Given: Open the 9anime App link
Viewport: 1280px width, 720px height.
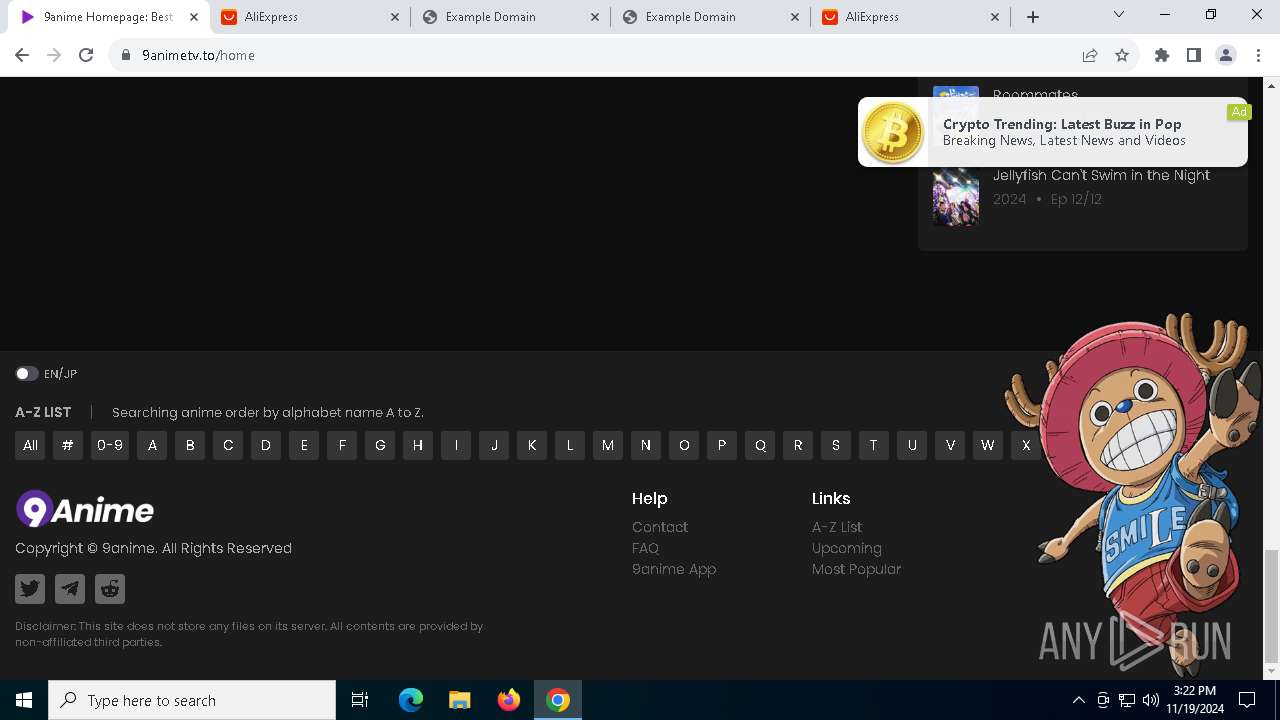Looking at the screenshot, I should [x=674, y=569].
